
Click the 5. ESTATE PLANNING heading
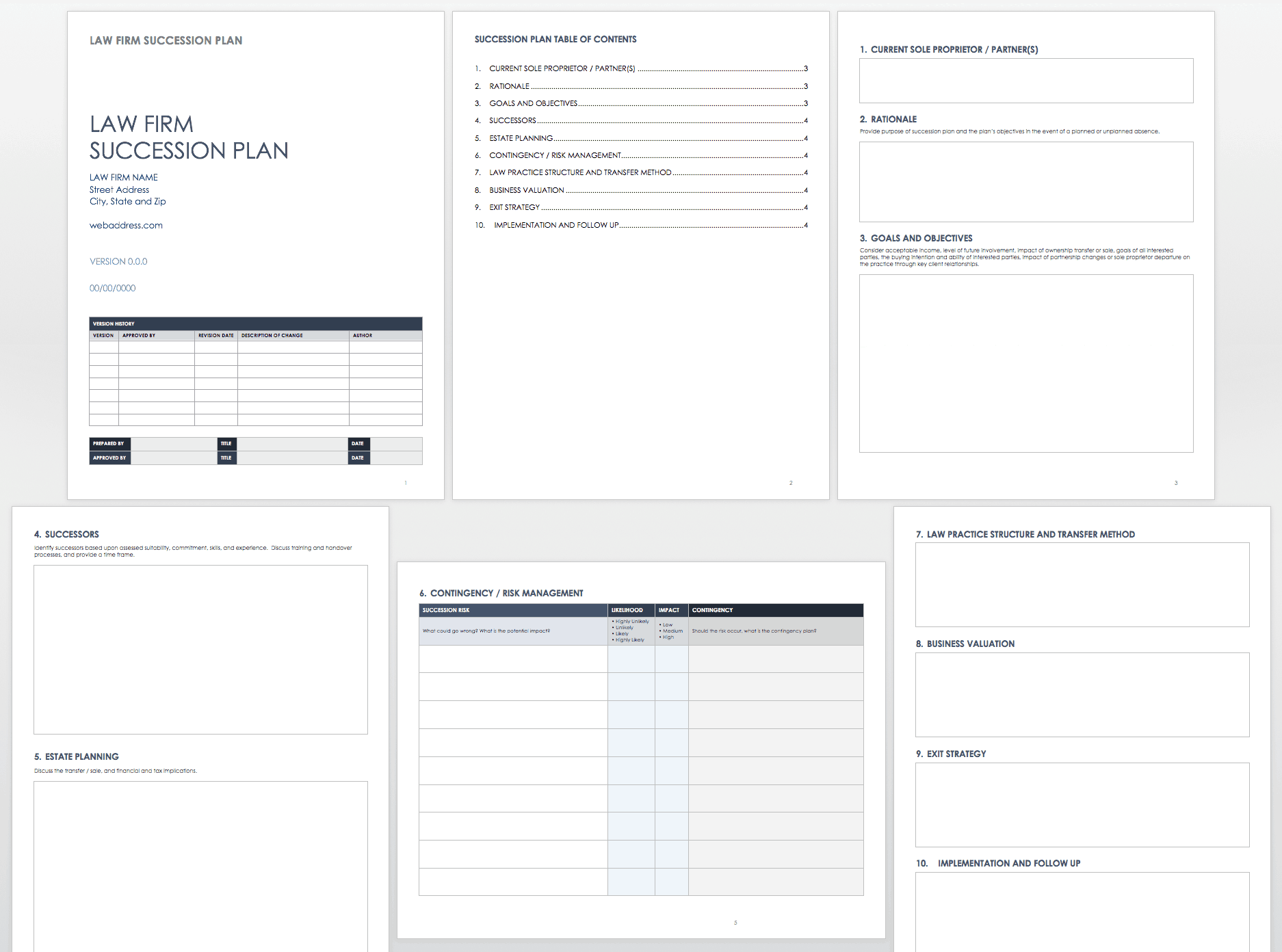click(x=77, y=756)
